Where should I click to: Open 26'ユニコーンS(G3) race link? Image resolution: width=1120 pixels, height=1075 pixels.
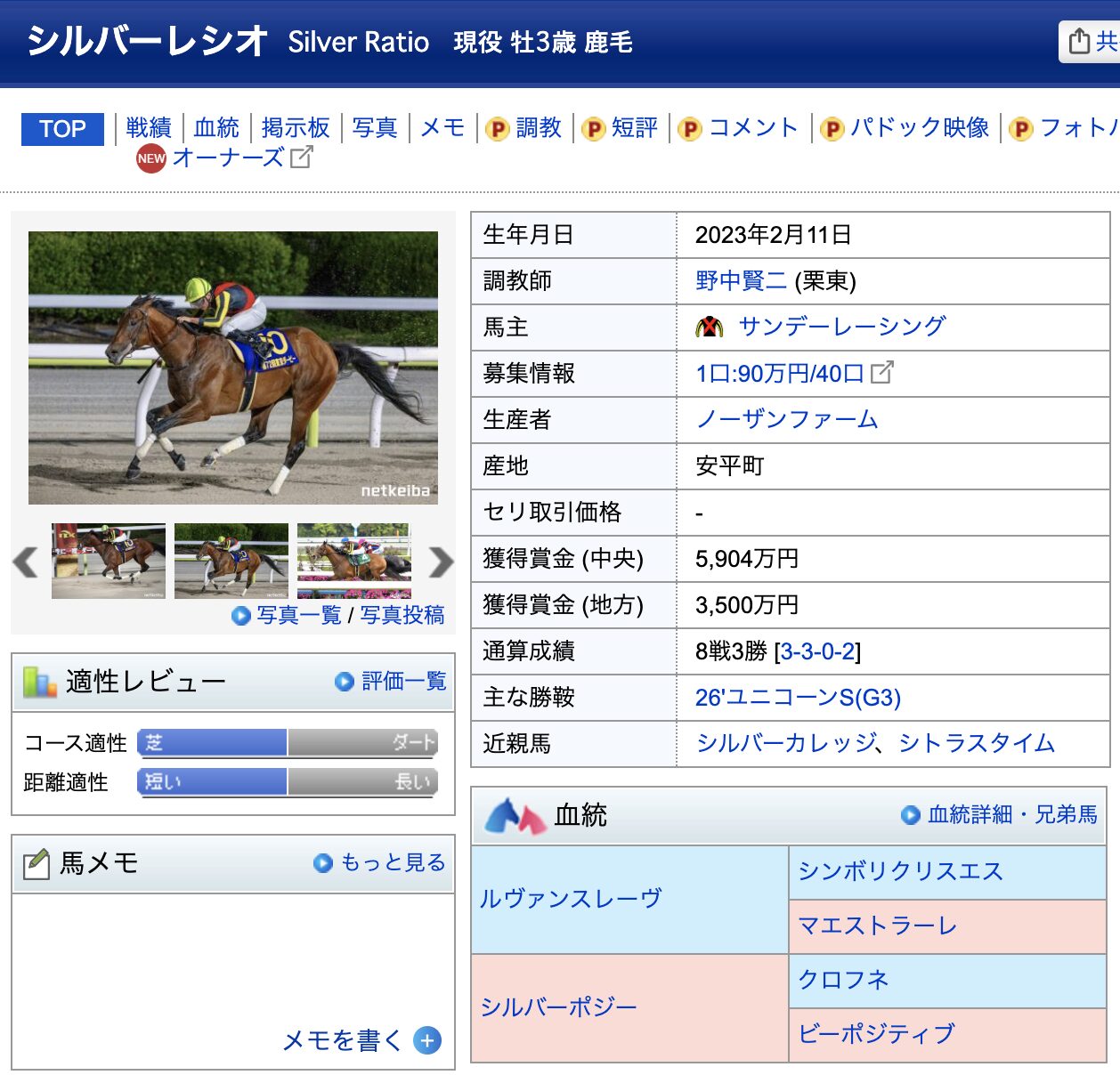(798, 698)
